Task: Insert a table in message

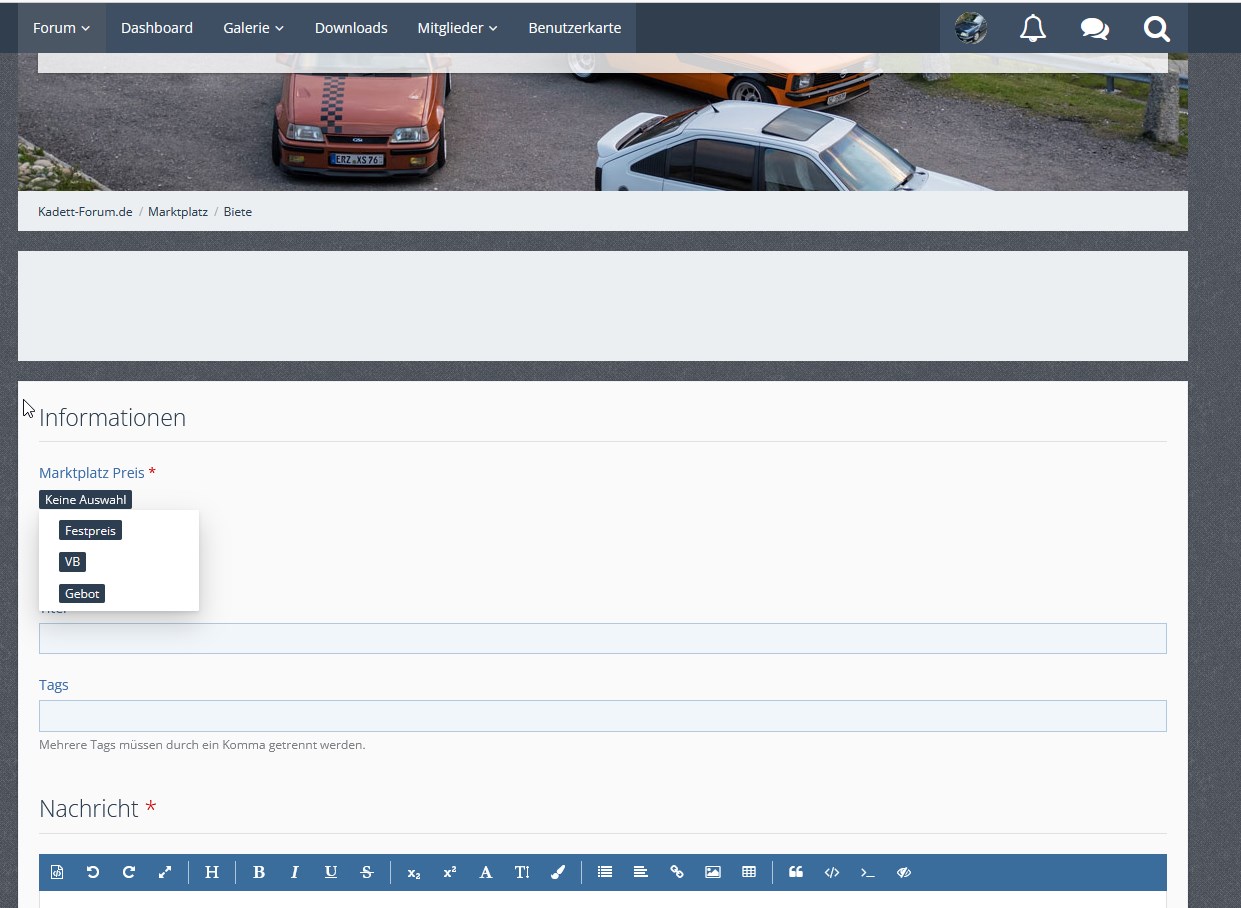Action: tap(749, 872)
